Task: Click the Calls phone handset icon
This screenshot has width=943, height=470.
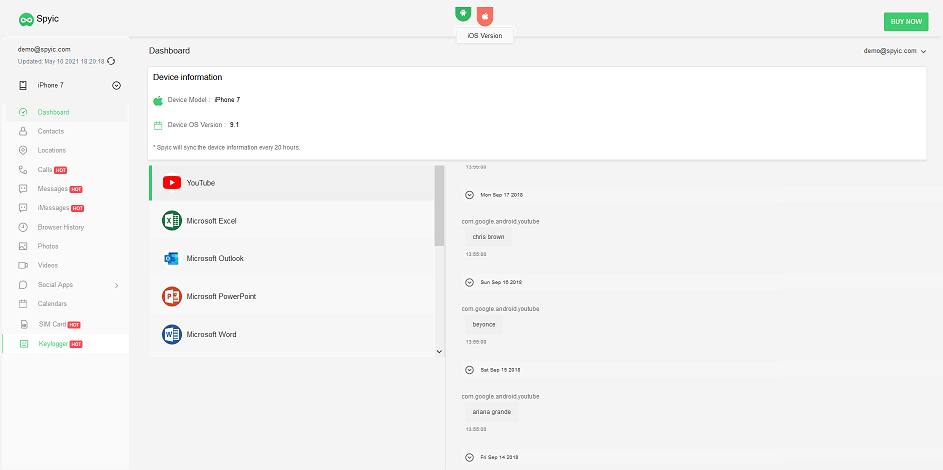Action: click(x=23, y=169)
